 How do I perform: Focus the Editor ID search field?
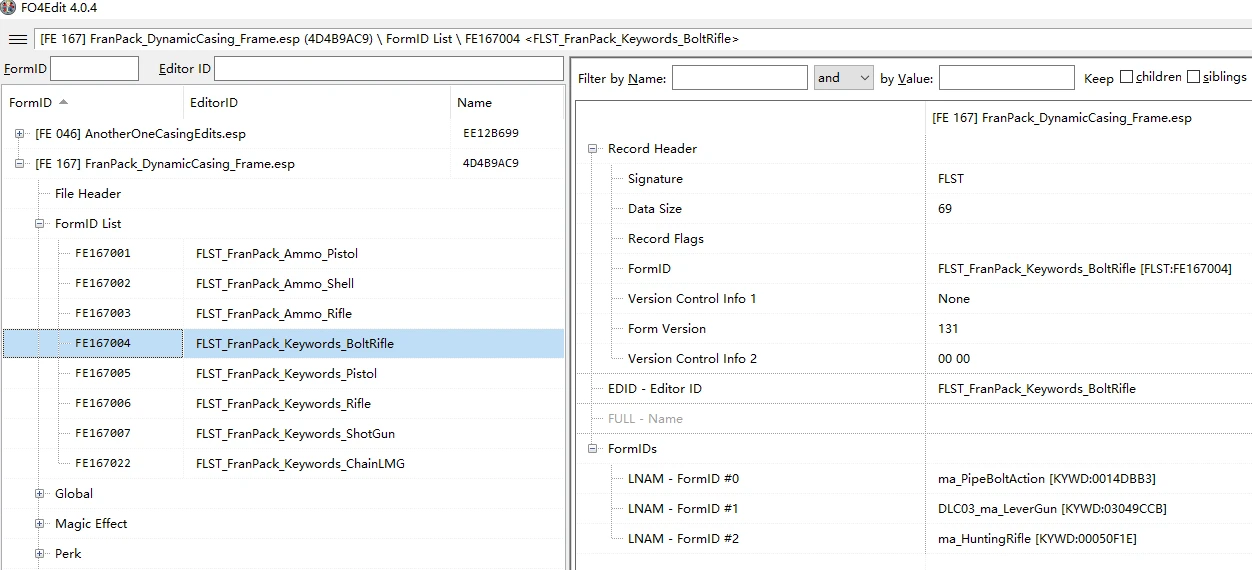pos(389,68)
